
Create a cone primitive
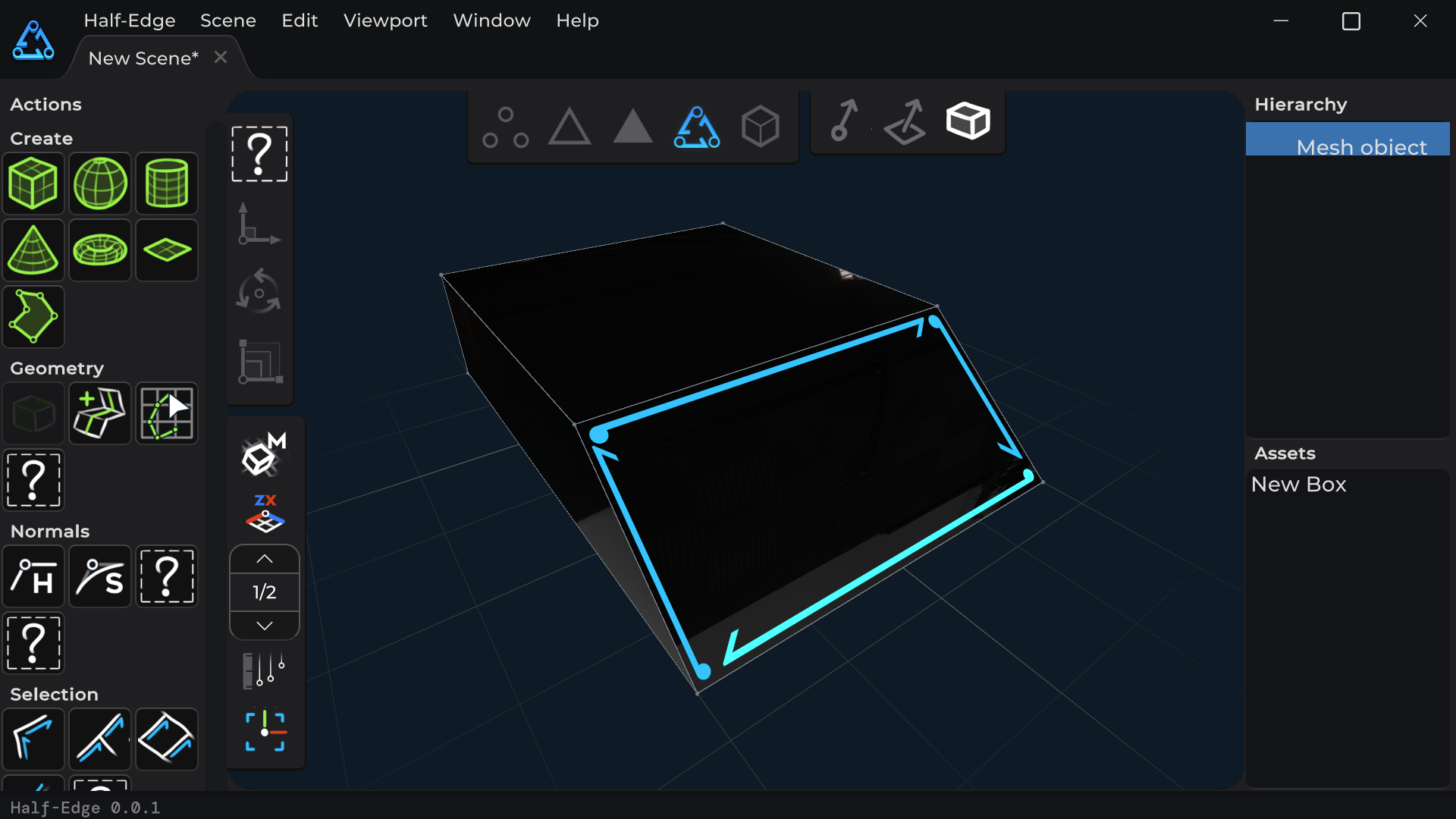(x=33, y=250)
